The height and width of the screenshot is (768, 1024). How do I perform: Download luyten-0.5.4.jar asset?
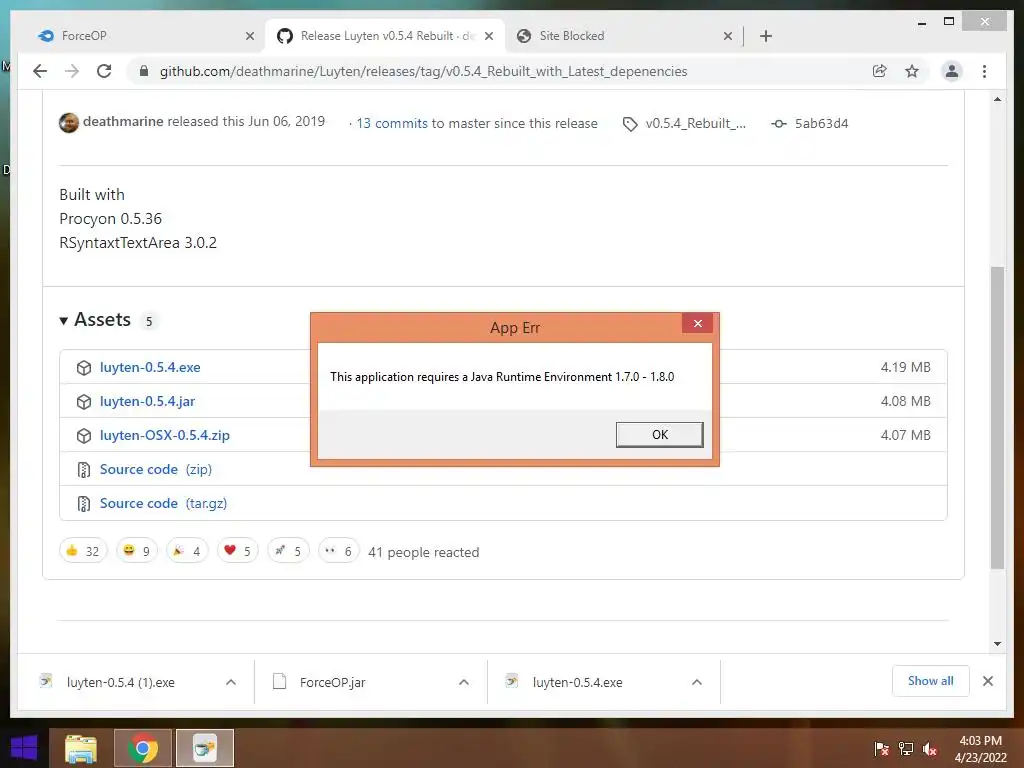(147, 401)
